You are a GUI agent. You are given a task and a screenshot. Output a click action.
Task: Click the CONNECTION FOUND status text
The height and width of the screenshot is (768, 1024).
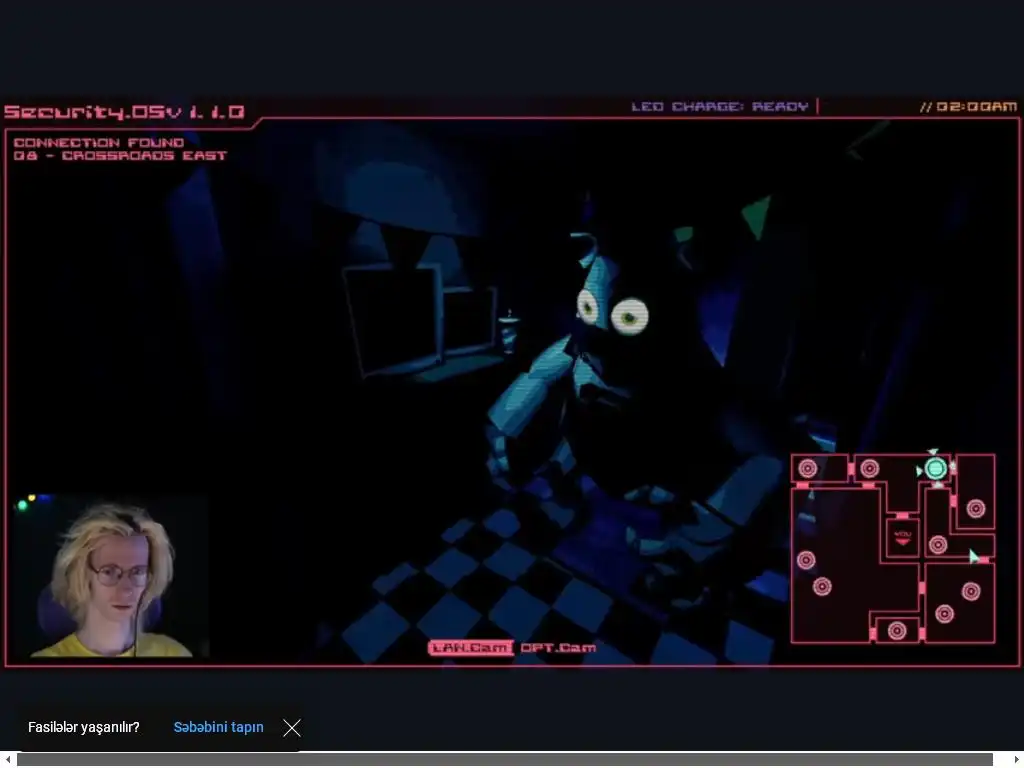pyautogui.click(x=99, y=142)
